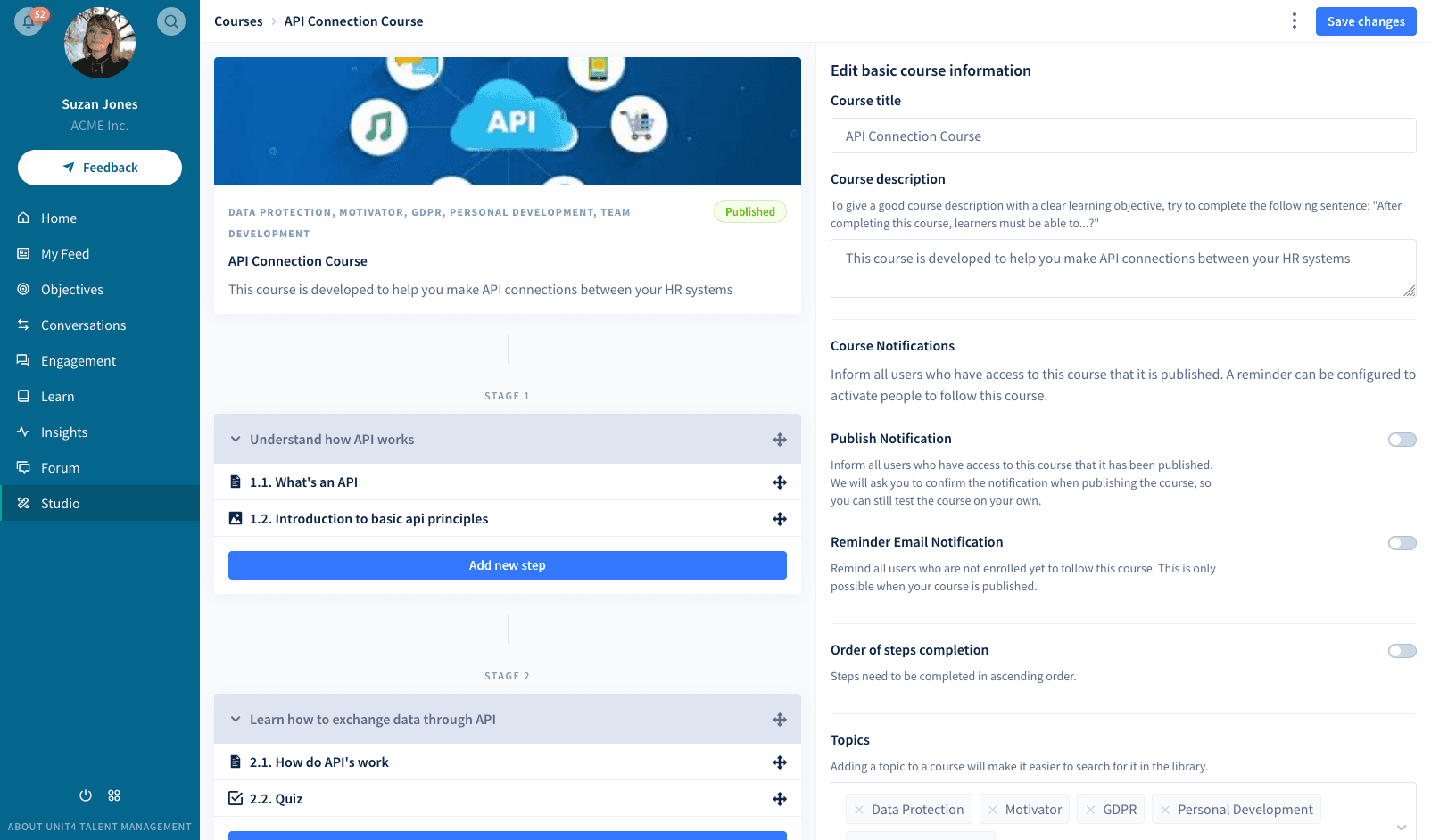Viewport: 1431px width, 840px height.
Task: Add a new step to Stage 1
Action: (507, 564)
